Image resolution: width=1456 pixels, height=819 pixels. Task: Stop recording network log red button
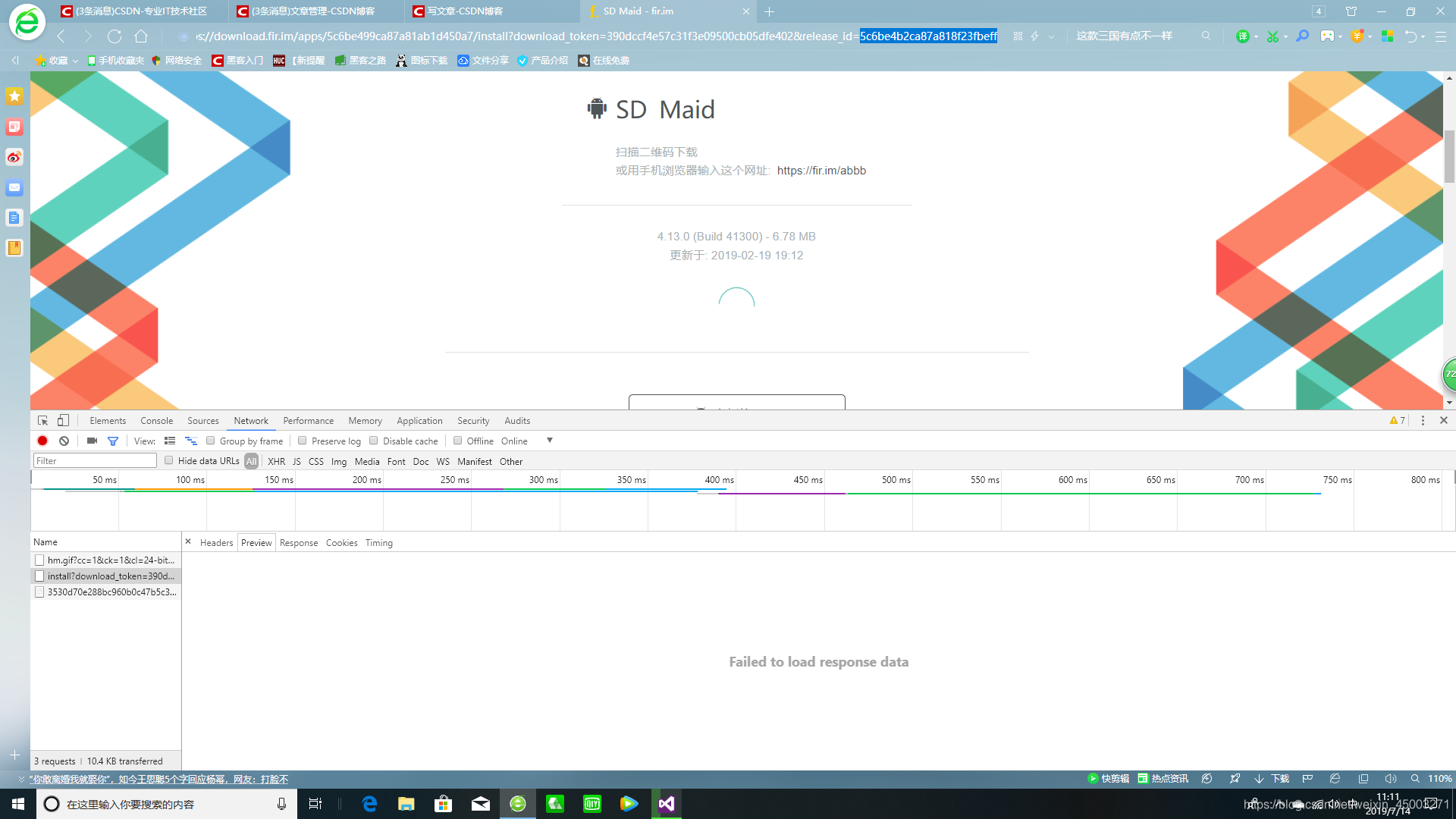point(42,441)
